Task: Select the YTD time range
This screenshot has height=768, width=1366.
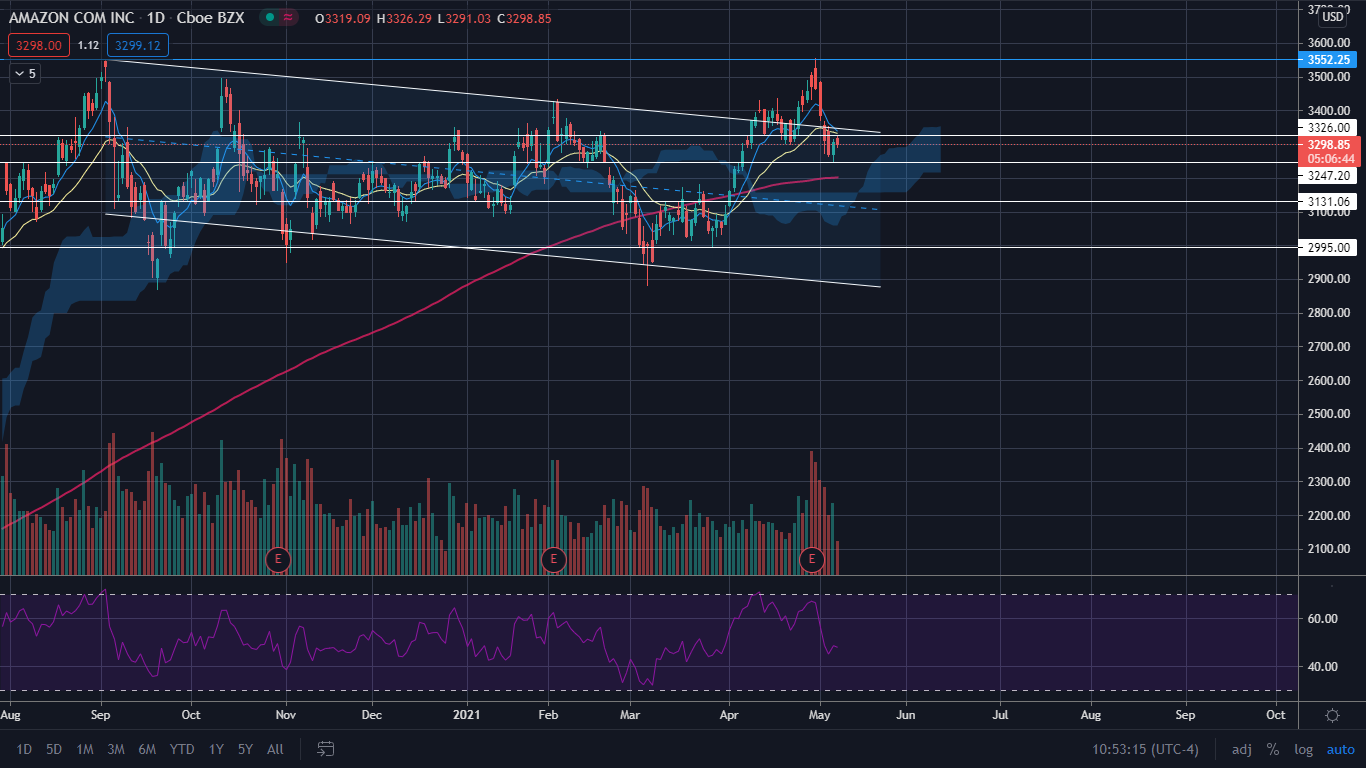Action: [182, 749]
